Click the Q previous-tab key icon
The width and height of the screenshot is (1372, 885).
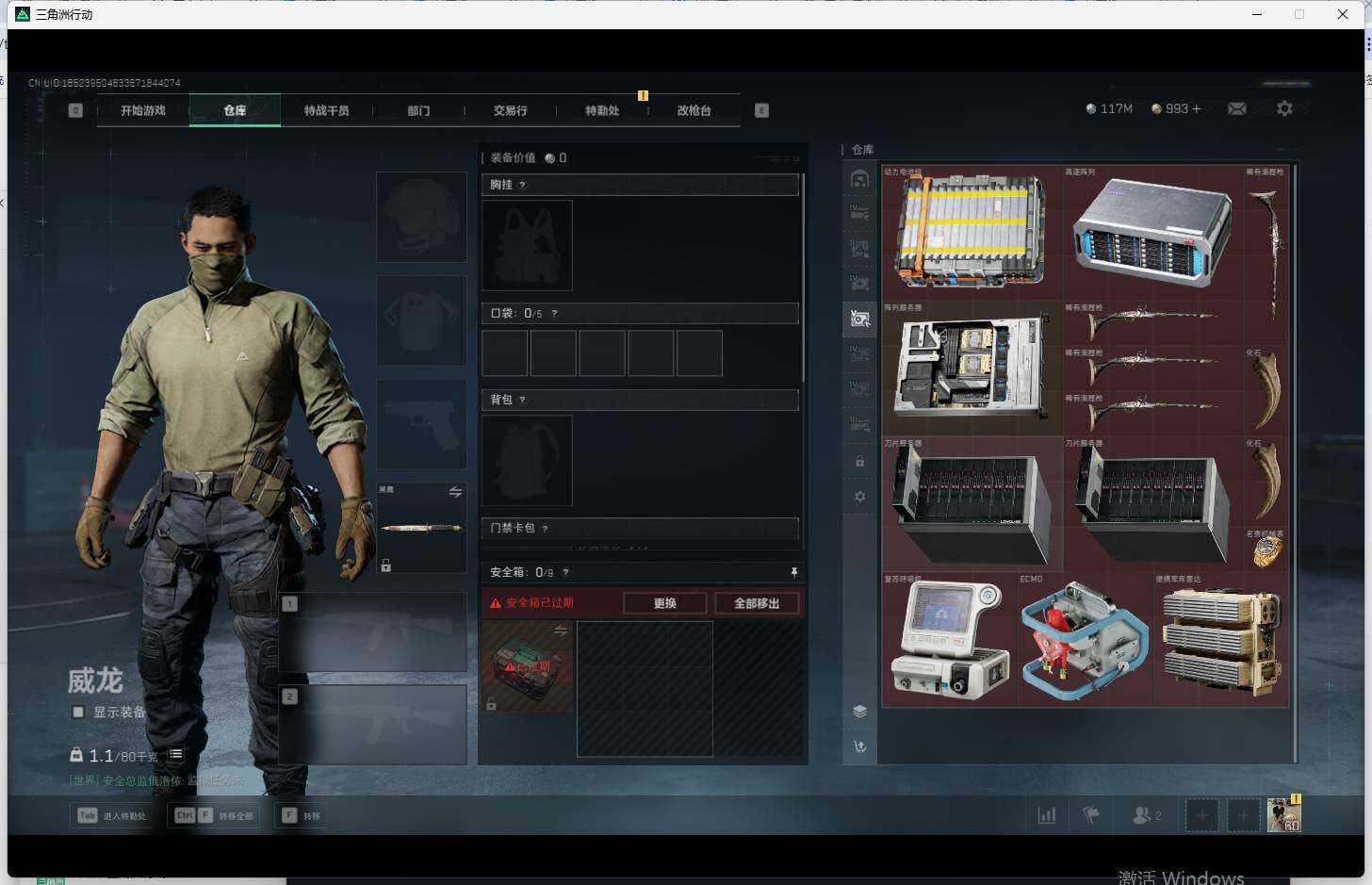75,110
